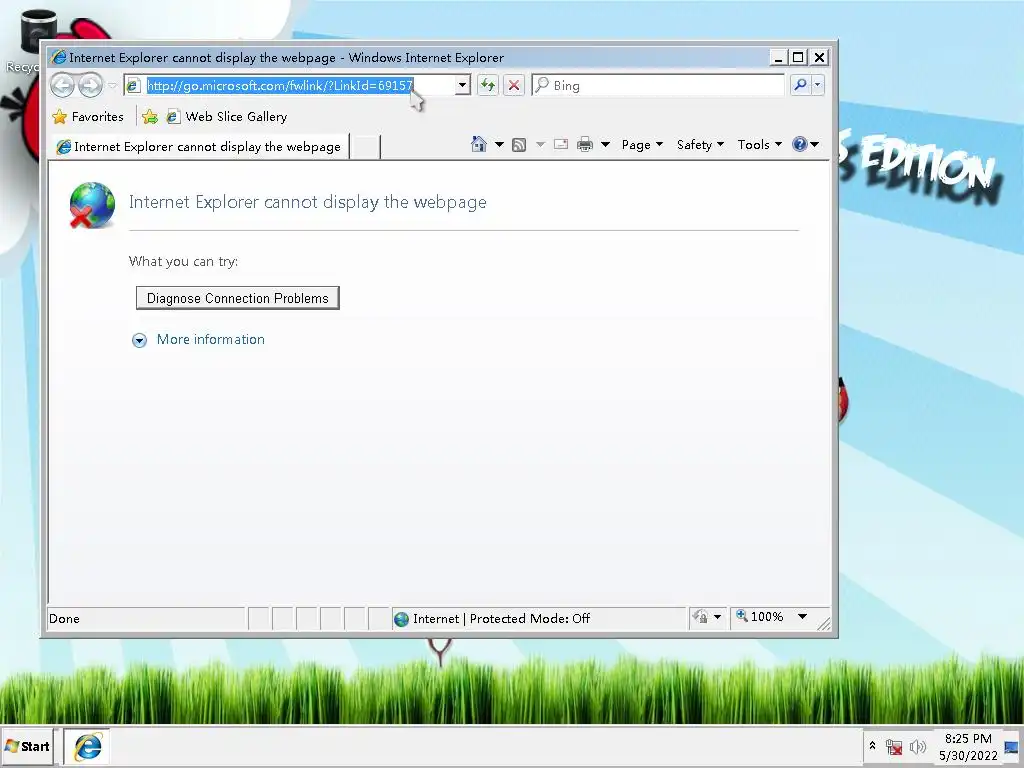Open the Web Slice Gallery link
Screen dimensions: 1024x768
(x=227, y=117)
